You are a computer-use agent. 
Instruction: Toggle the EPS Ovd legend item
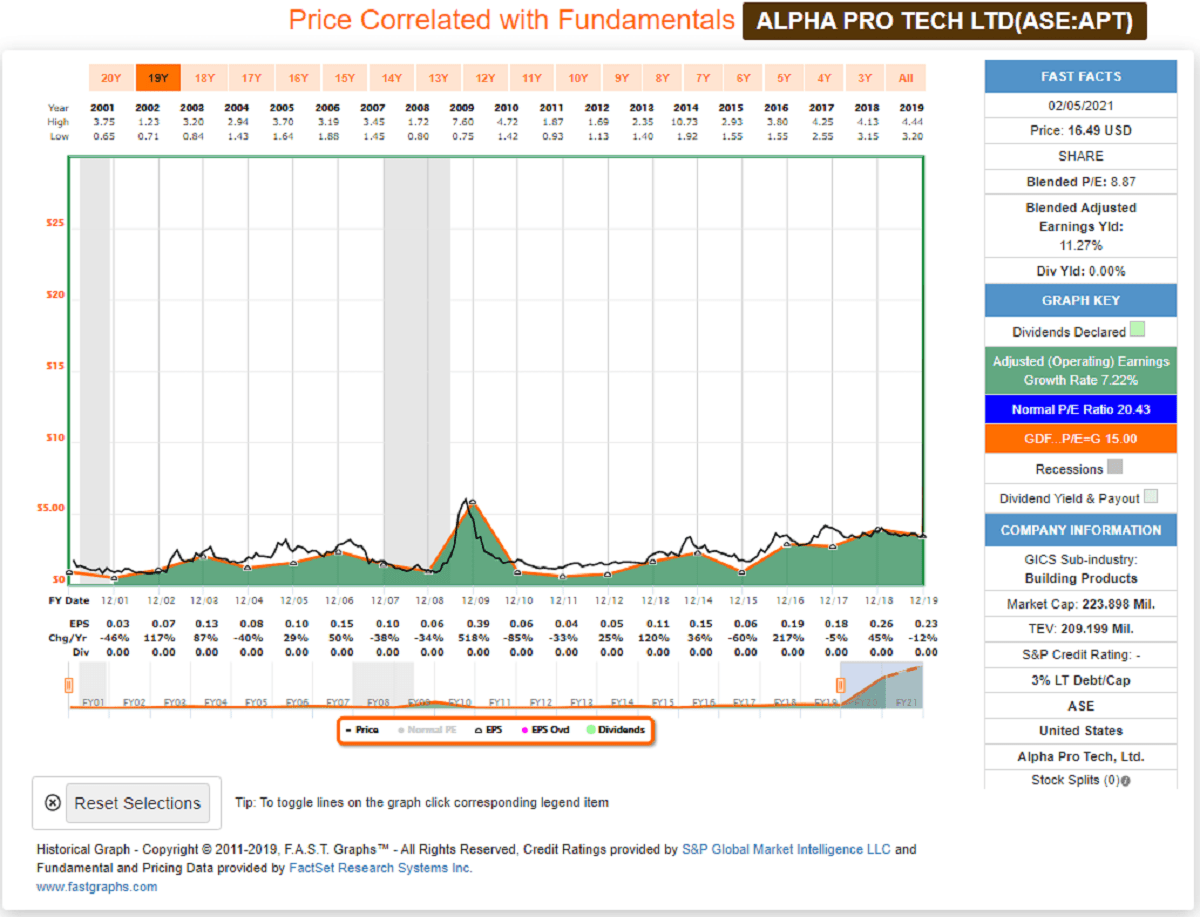(x=545, y=730)
